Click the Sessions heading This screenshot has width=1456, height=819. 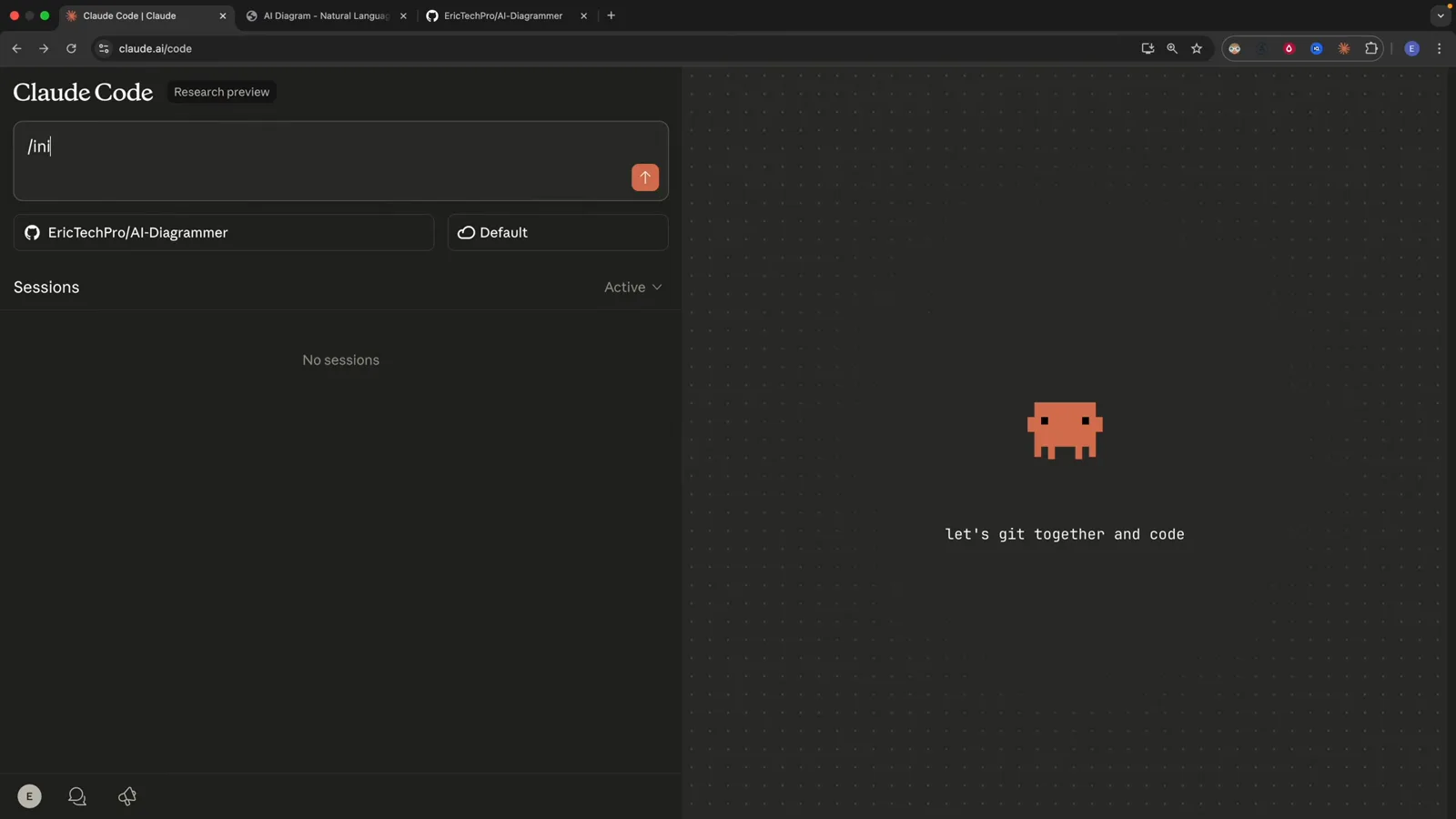pyautogui.click(x=46, y=287)
